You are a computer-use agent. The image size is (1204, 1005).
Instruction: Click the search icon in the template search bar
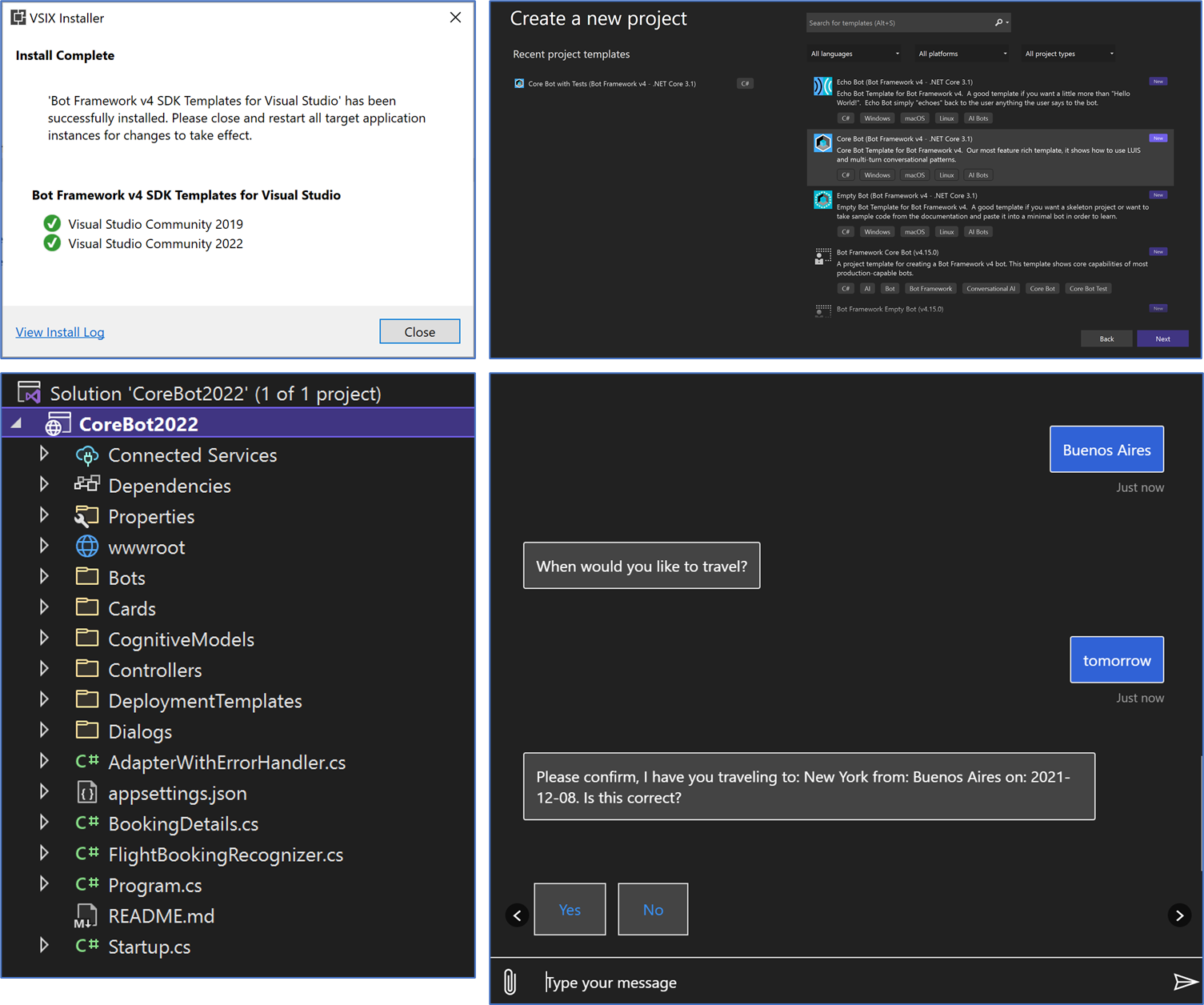(x=997, y=22)
